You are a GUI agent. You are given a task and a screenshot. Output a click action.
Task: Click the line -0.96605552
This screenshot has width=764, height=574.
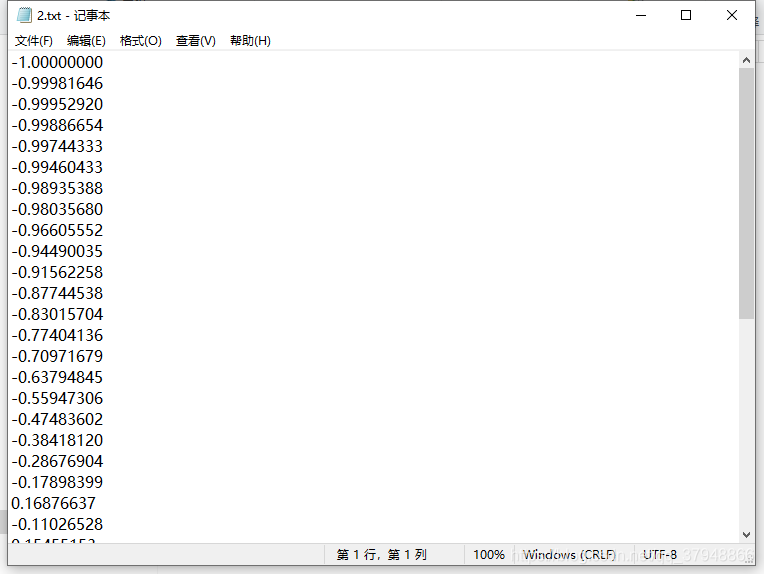point(57,230)
